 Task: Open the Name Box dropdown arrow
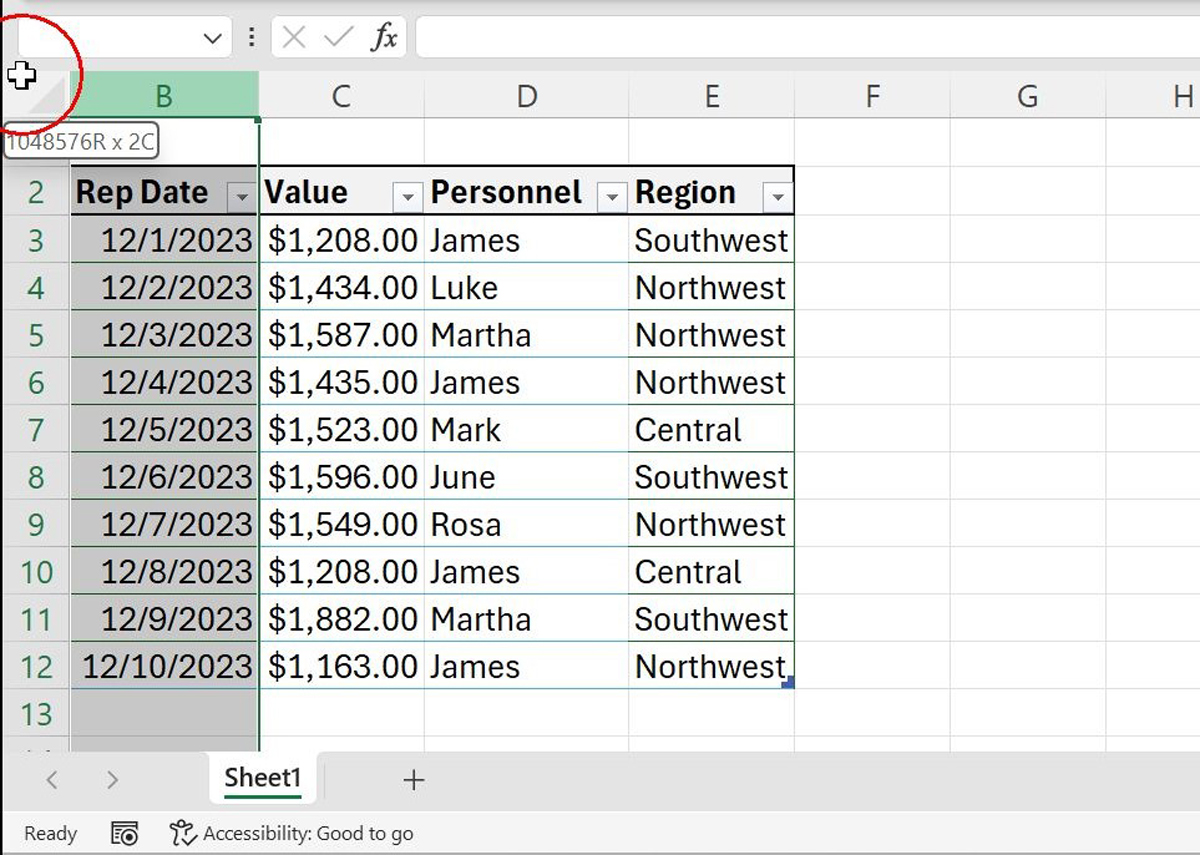(211, 37)
